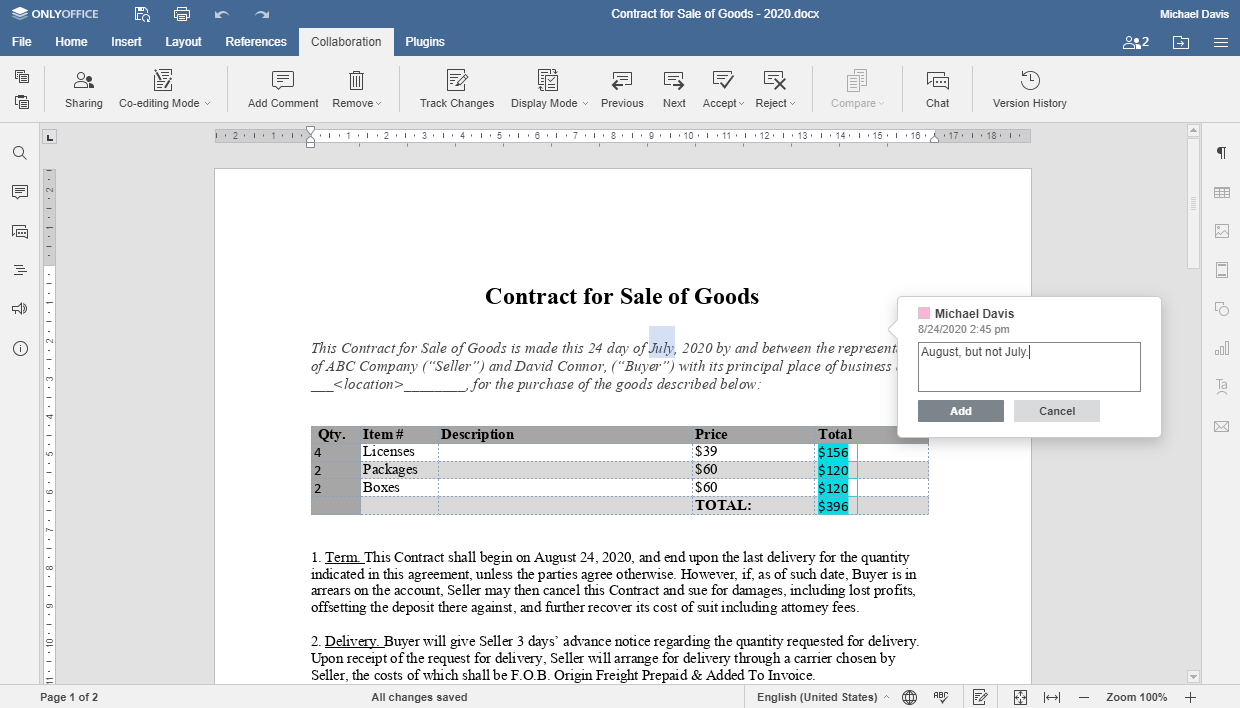Click inside the comment text box
1240x708 pixels.
pos(1028,366)
